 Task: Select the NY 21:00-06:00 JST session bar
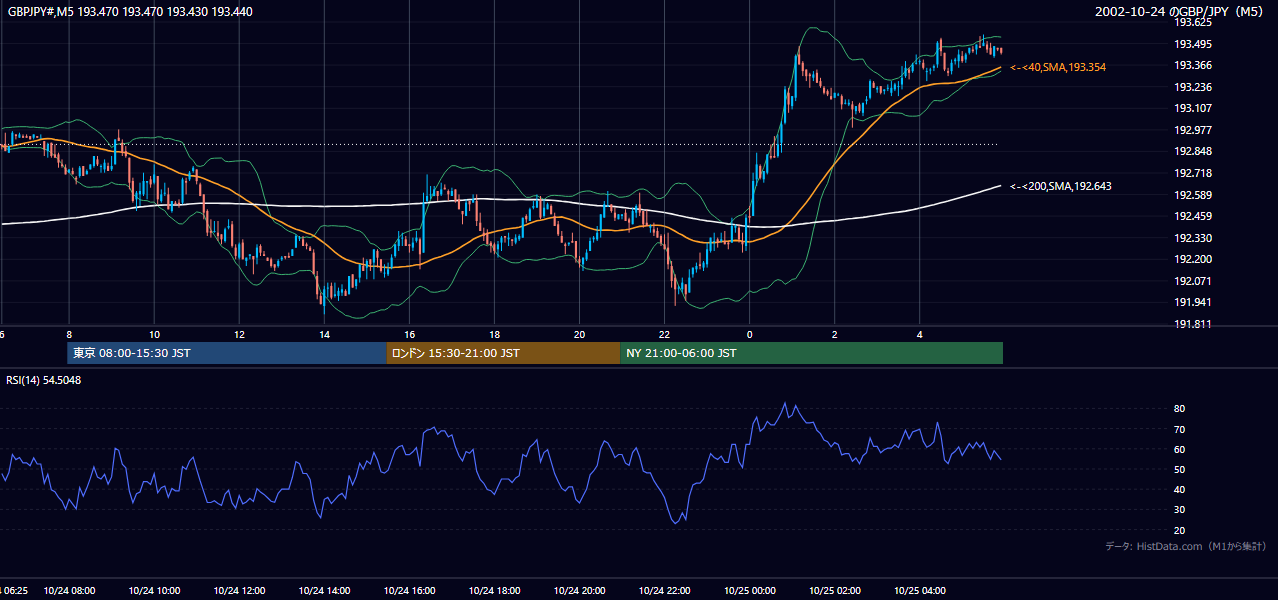click(811, 353)
